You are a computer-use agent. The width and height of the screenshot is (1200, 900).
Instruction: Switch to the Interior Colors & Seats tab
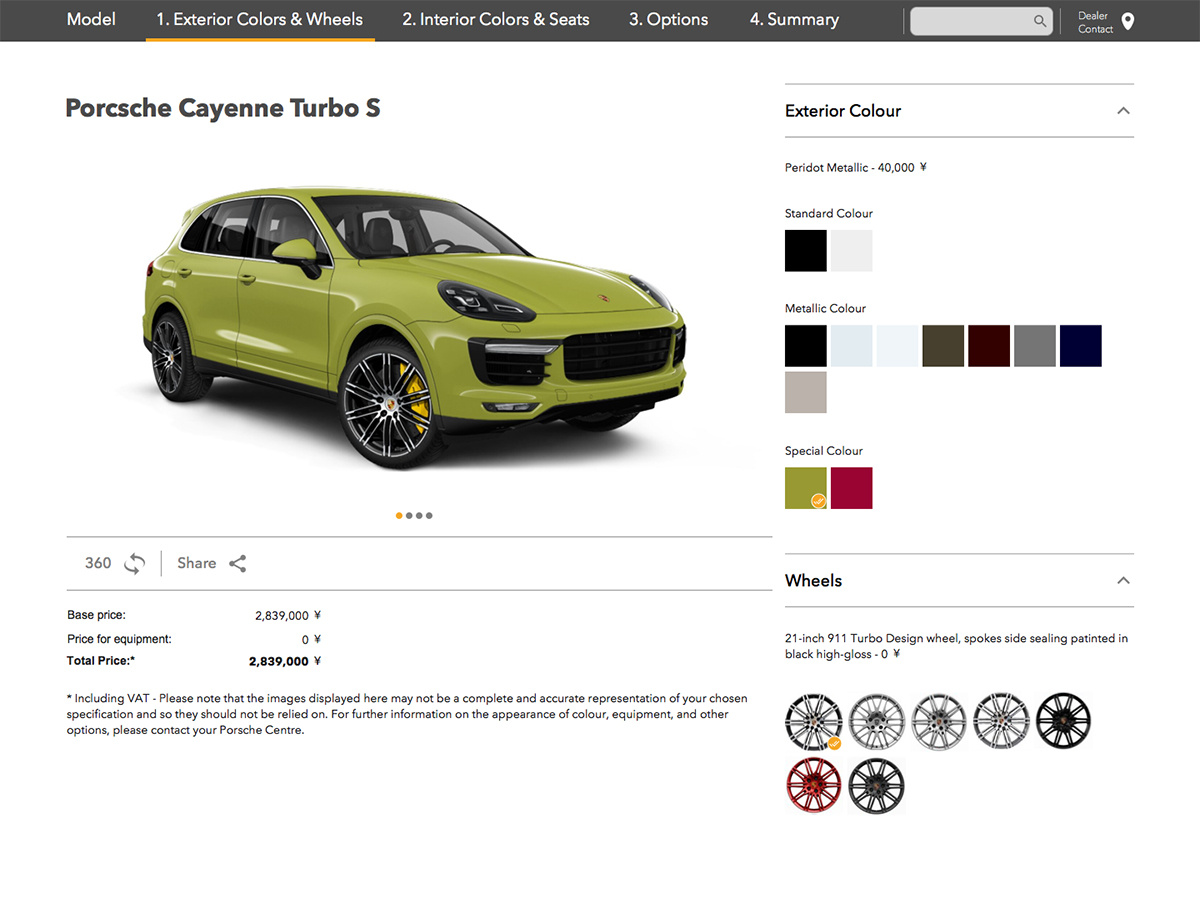point(495,19)
